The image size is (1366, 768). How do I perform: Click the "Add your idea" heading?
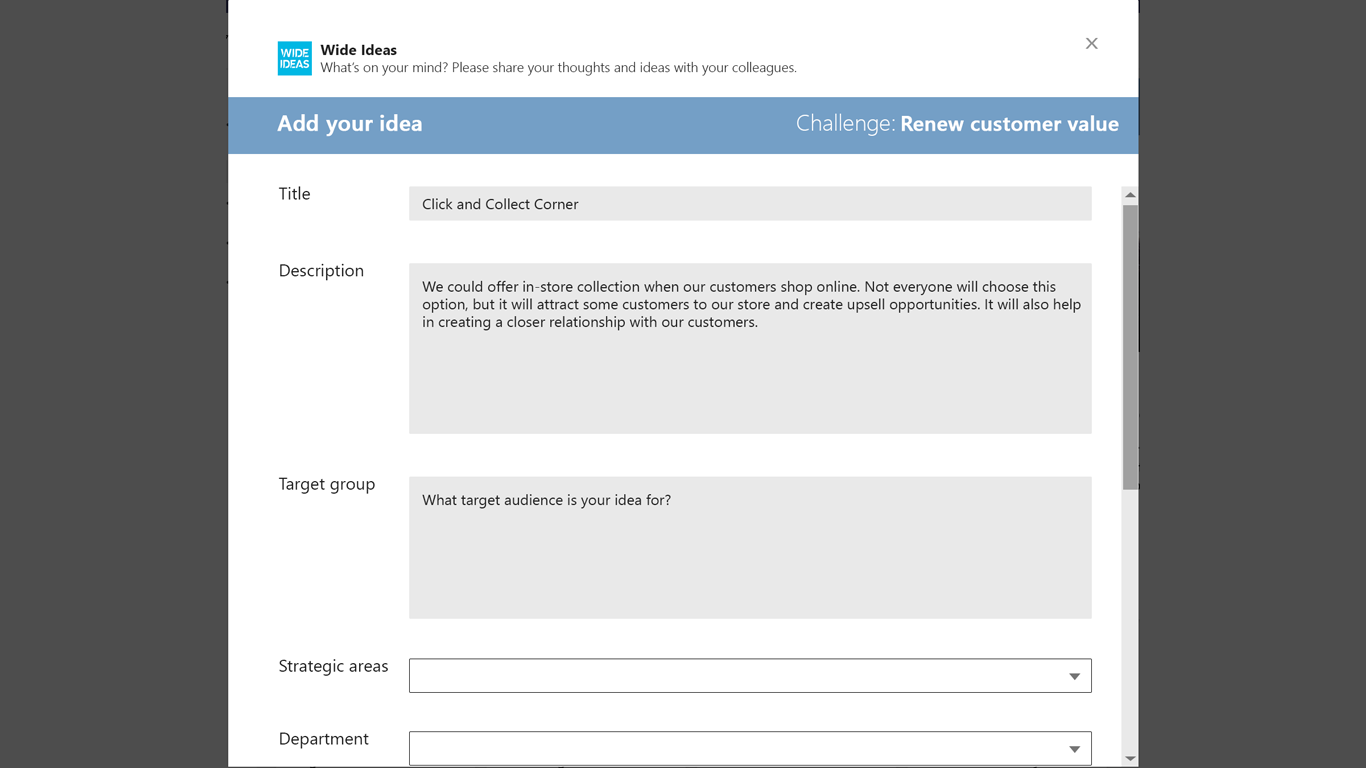click(350, 124)
